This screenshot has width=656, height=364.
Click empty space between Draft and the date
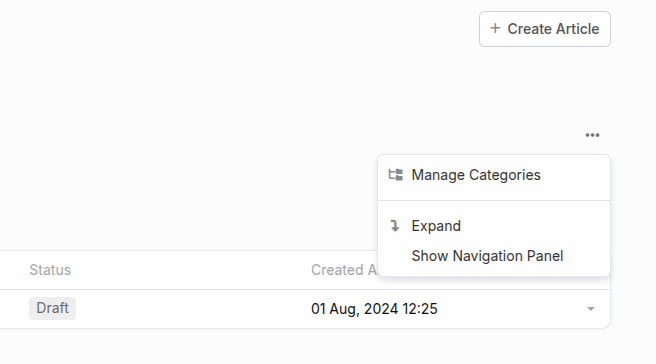pos(192,309)
